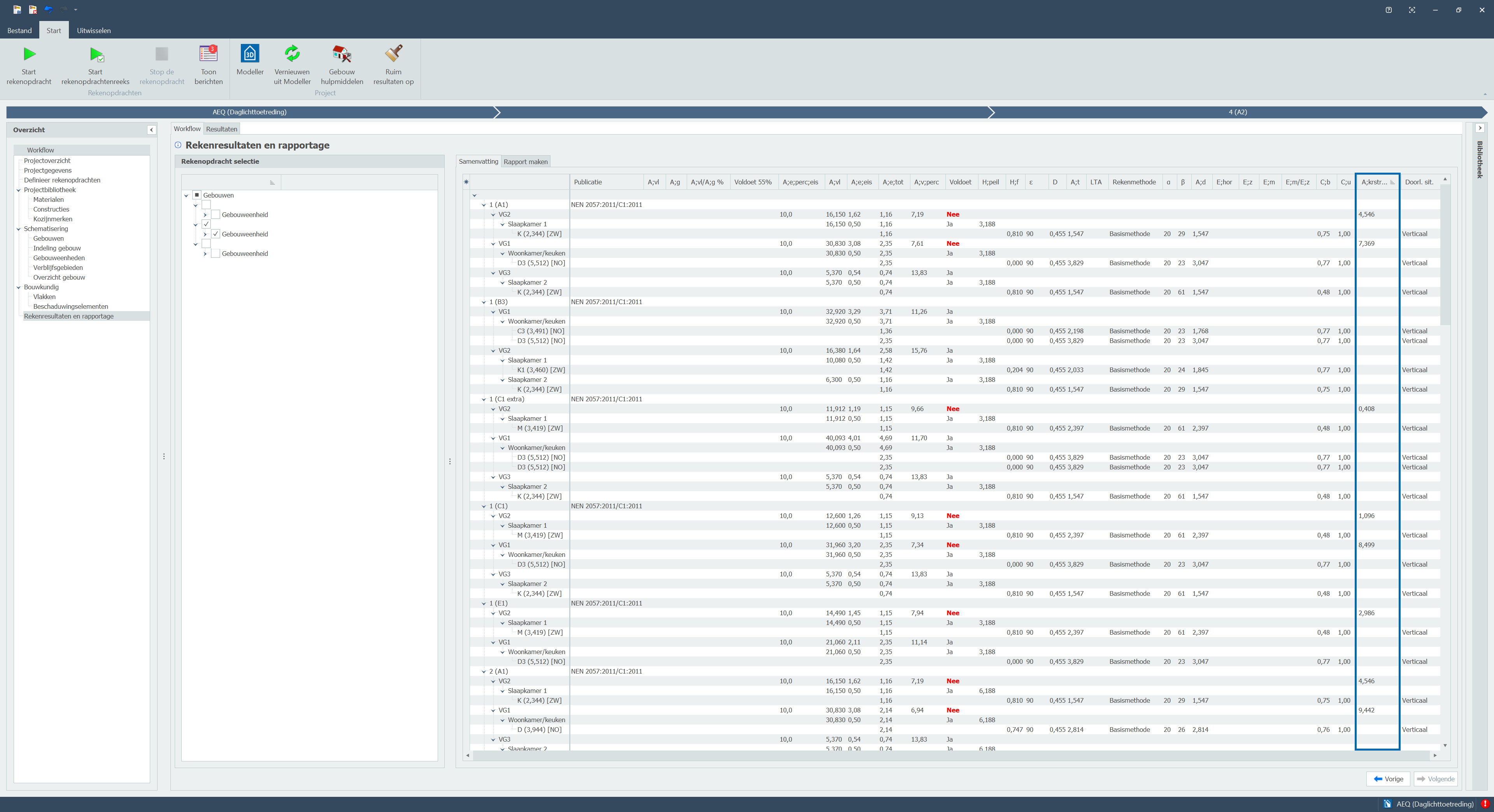Screen dimensions: 1494x812
Task: Click Vernieuwen uit Modeller refresh icon
Action: point(292,53)
